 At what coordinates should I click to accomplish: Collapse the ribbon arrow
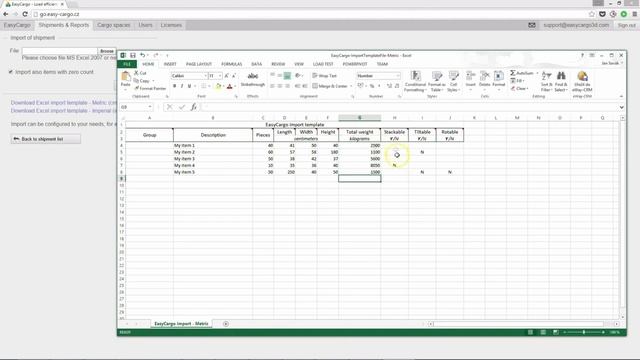pos(621,97)
